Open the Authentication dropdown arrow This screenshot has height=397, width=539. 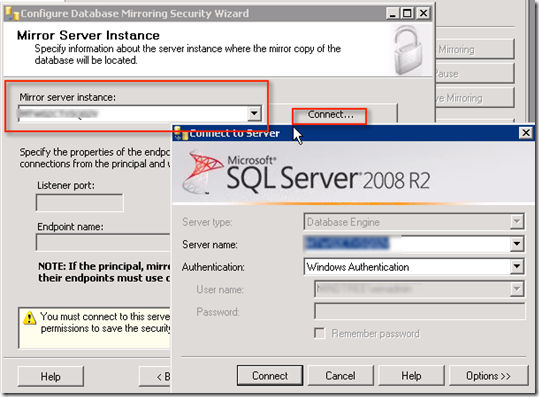517,266
